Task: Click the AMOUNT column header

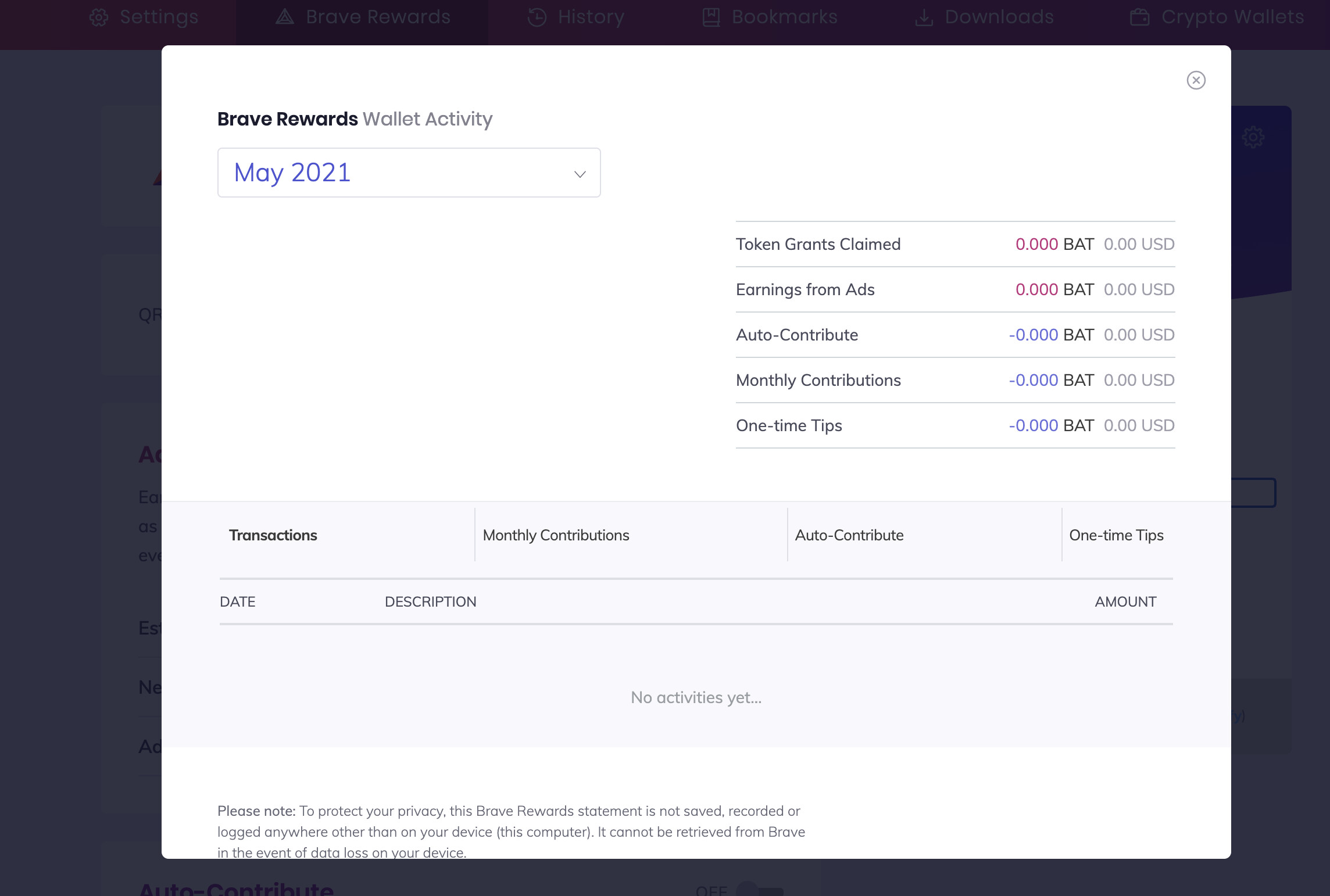Action: coord(1125,602)
